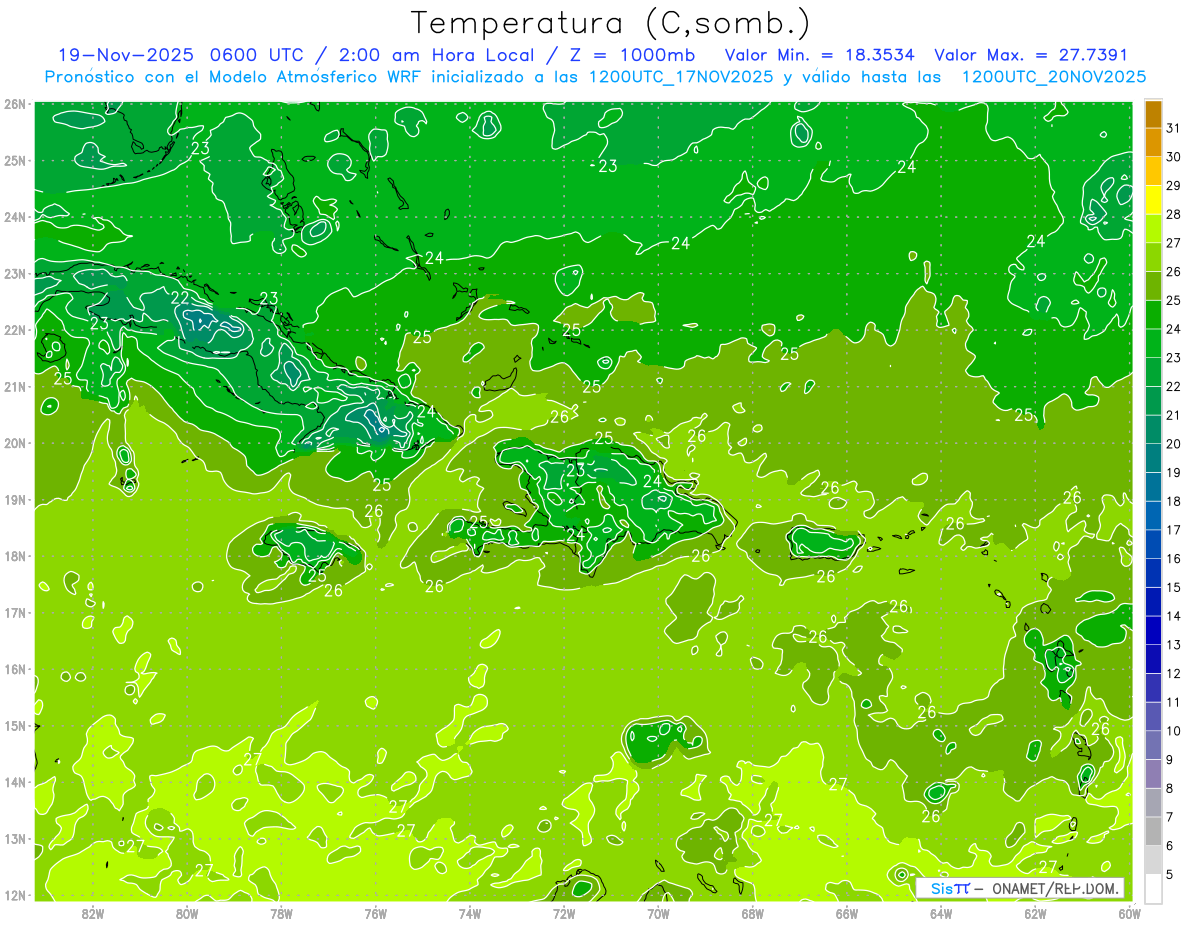The width and height of the screenshot is (1200, 927).
Task: Click the gray legend swatch between 6 and 7
Action: pyautogui.click(x=1153, y=831)
